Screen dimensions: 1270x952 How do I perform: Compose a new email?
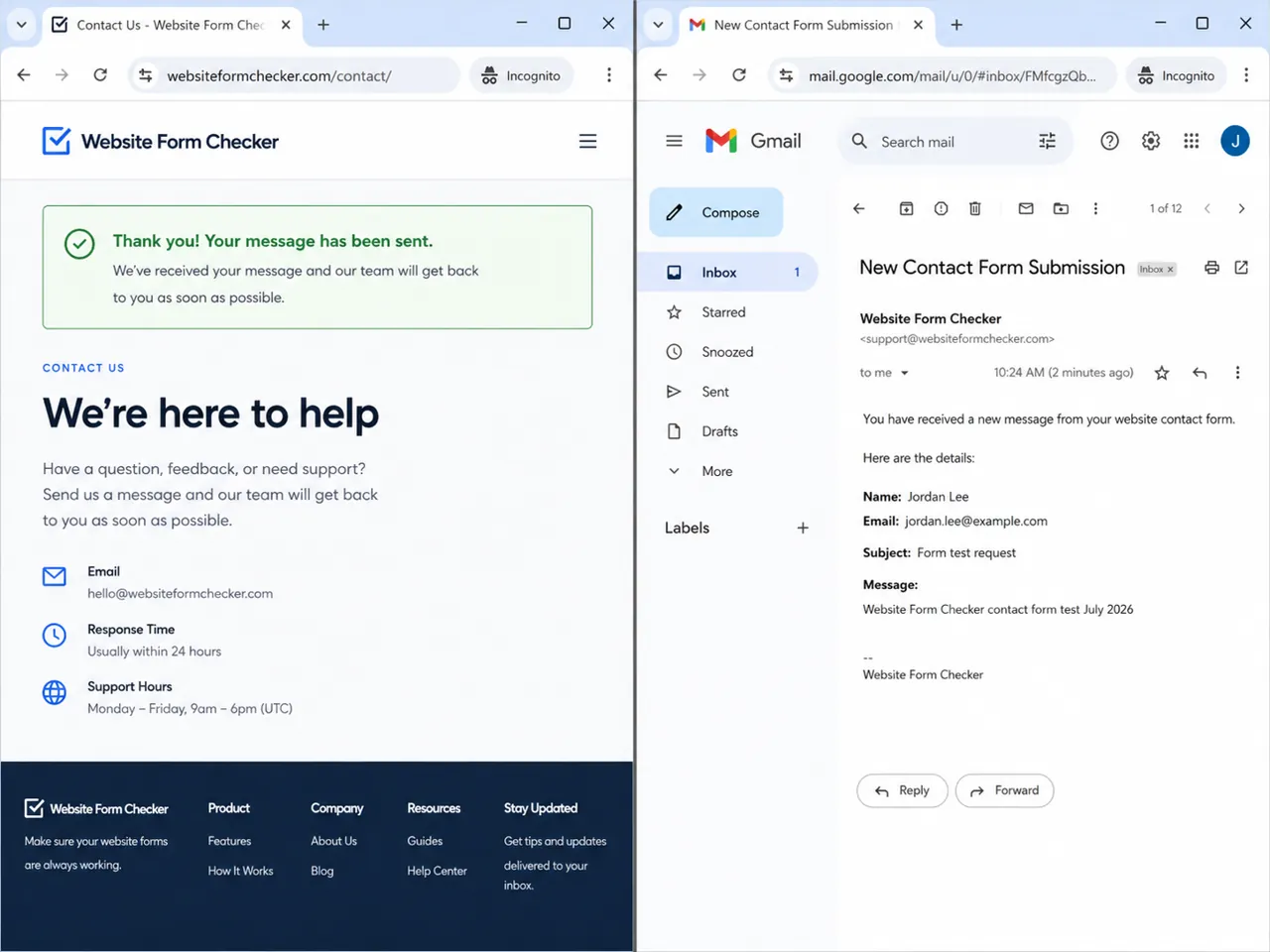tap(716, 212)
